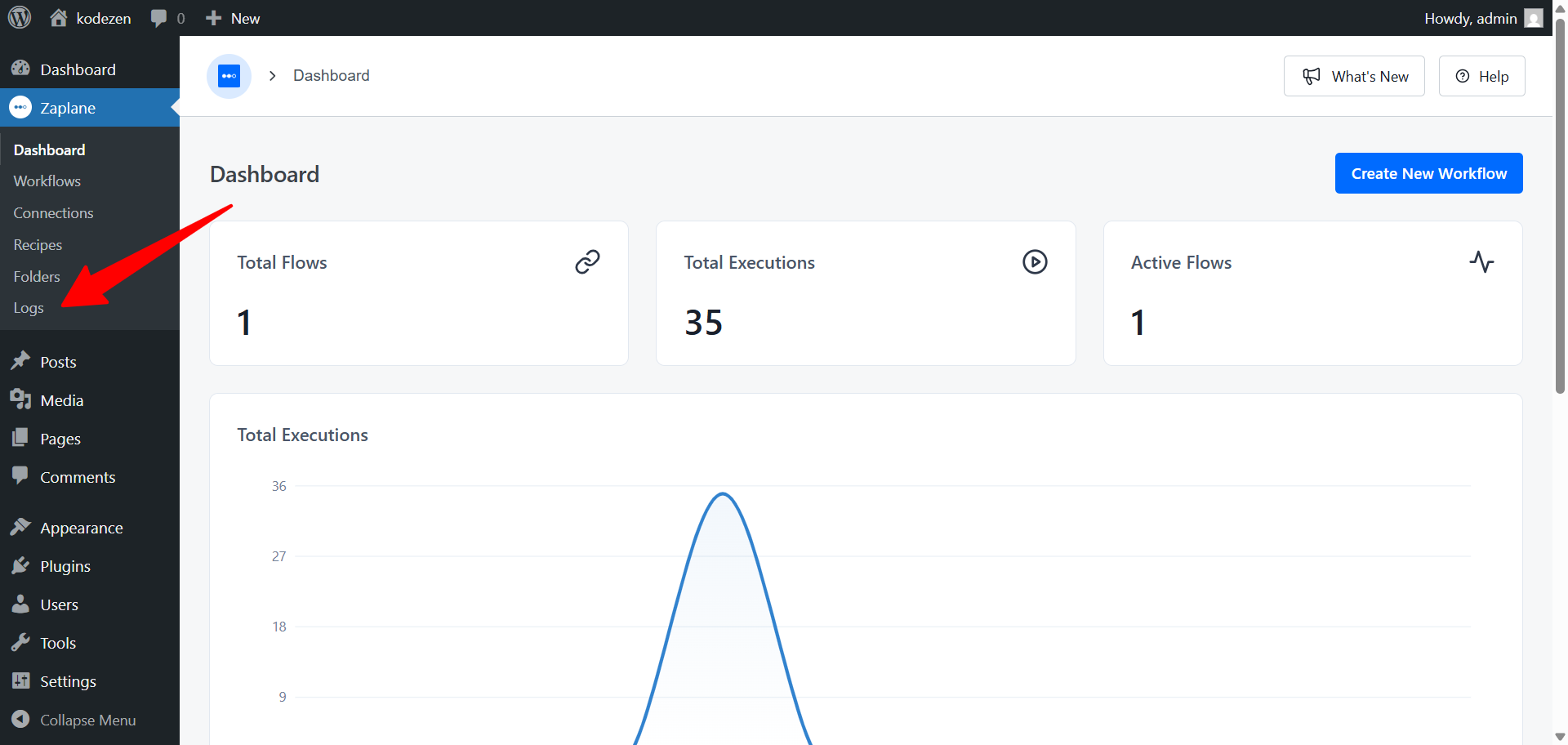1568x745 pixels.
Task: Click the Pages icon
Action: click(20, 438)
